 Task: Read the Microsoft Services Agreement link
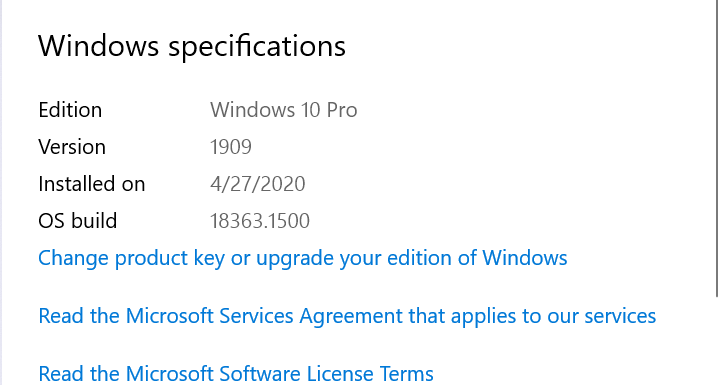[x=347, y=316]
